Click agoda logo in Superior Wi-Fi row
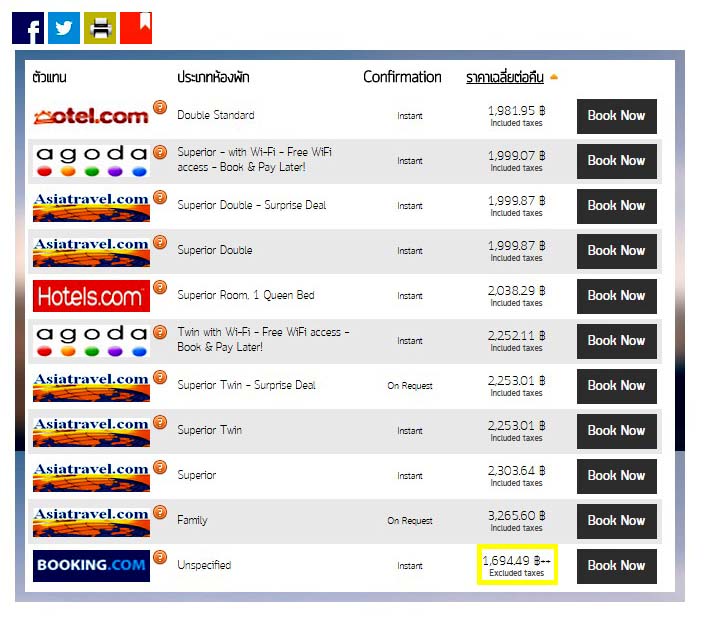 click(x=91, y=161)
